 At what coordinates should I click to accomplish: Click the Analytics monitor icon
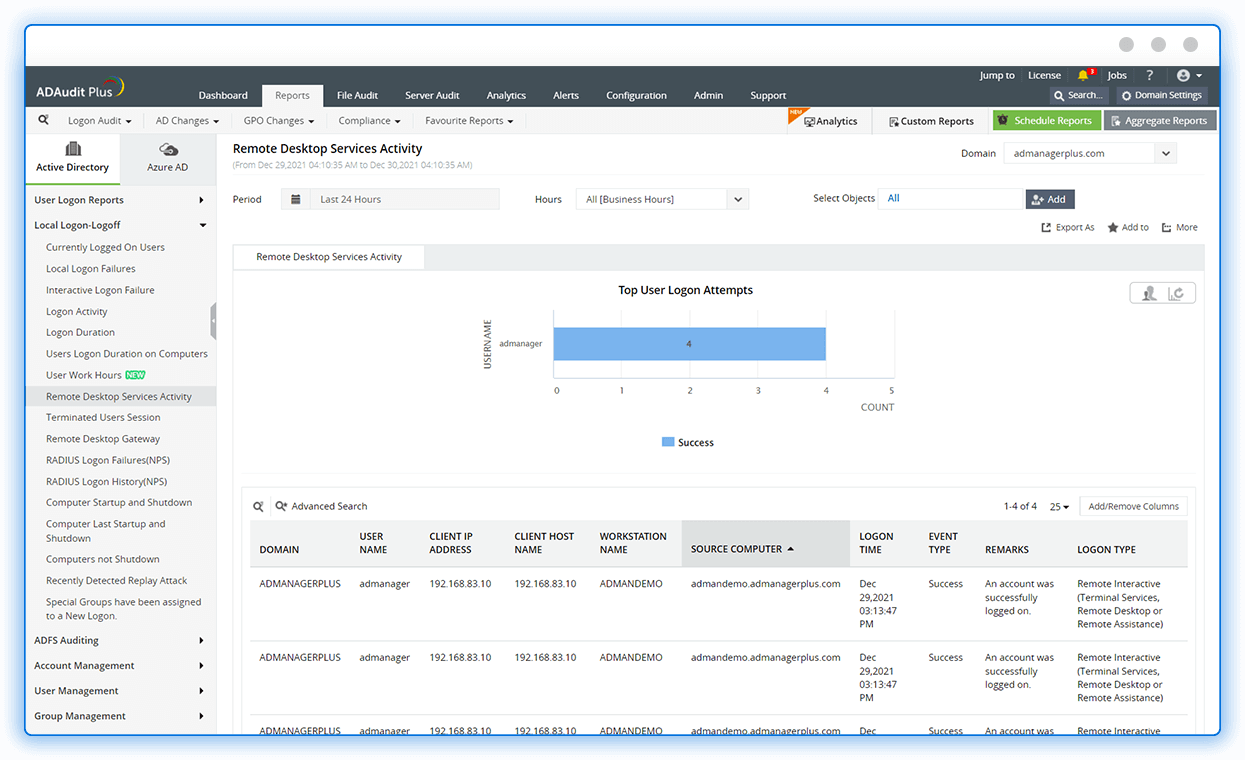pyautogui.click(x=810, y=121)
